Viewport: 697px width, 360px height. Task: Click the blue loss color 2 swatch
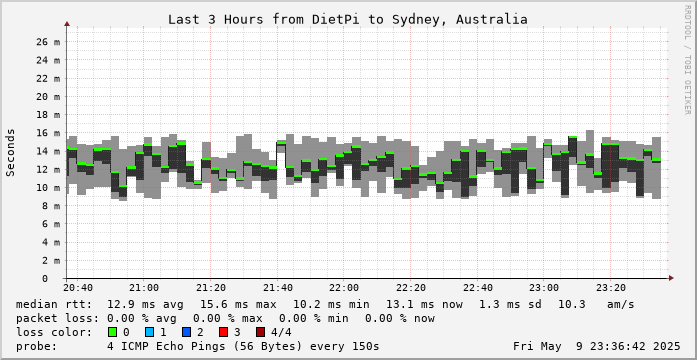pos(186,332)
